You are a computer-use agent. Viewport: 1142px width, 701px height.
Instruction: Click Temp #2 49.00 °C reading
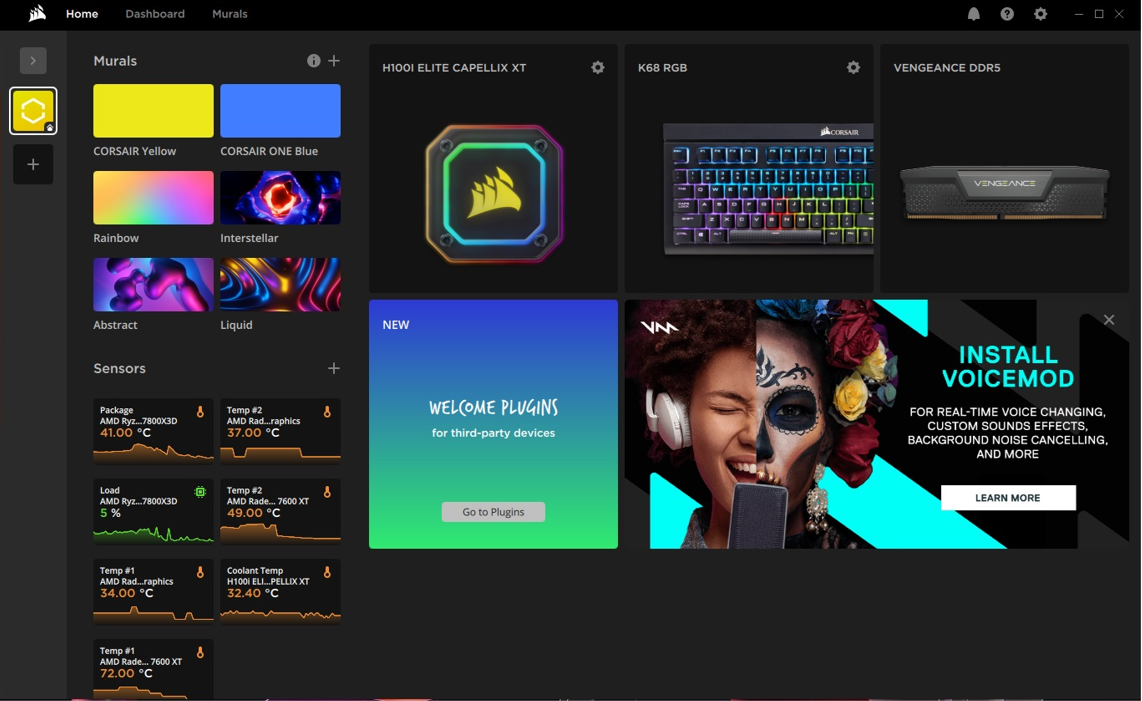click(253, 513)
